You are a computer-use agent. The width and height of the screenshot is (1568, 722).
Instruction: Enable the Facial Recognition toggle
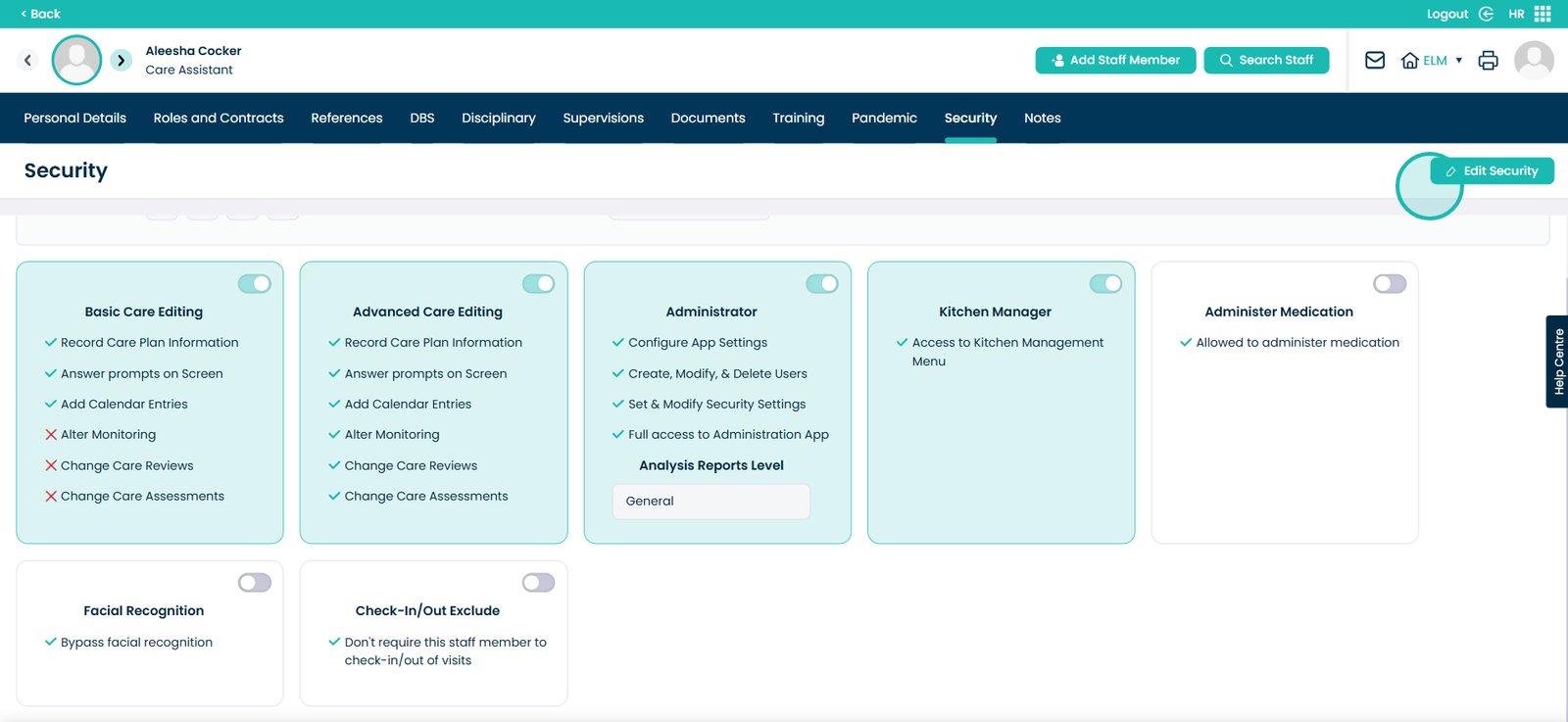[255, 583]
